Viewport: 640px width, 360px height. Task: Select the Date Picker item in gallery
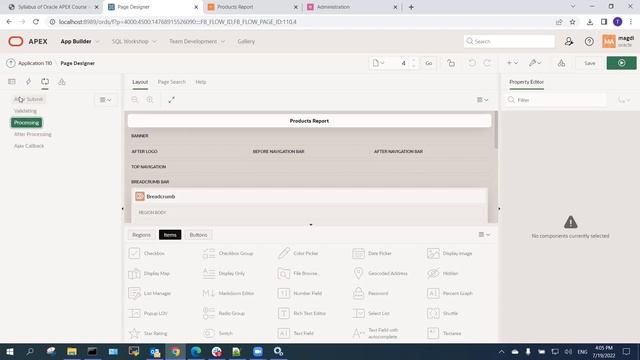click(x=373, y=253)
